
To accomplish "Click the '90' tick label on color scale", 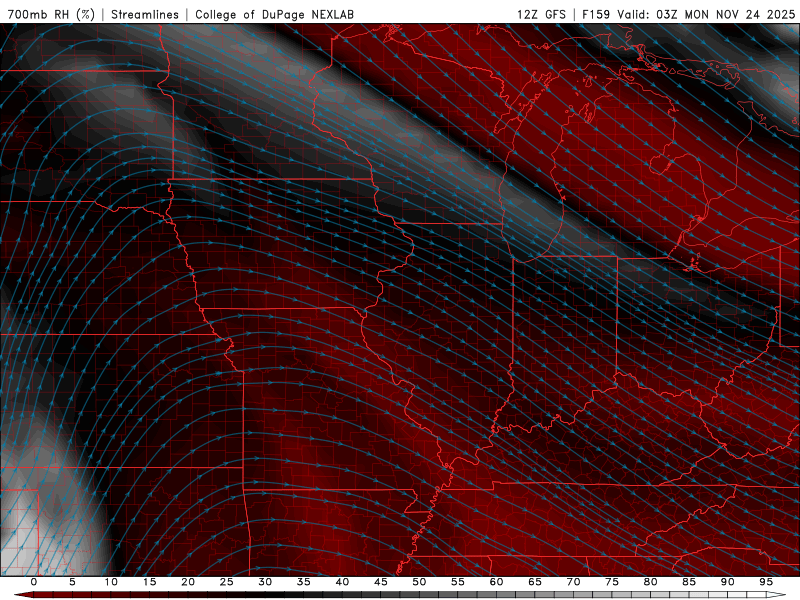I will pos(727,582).
